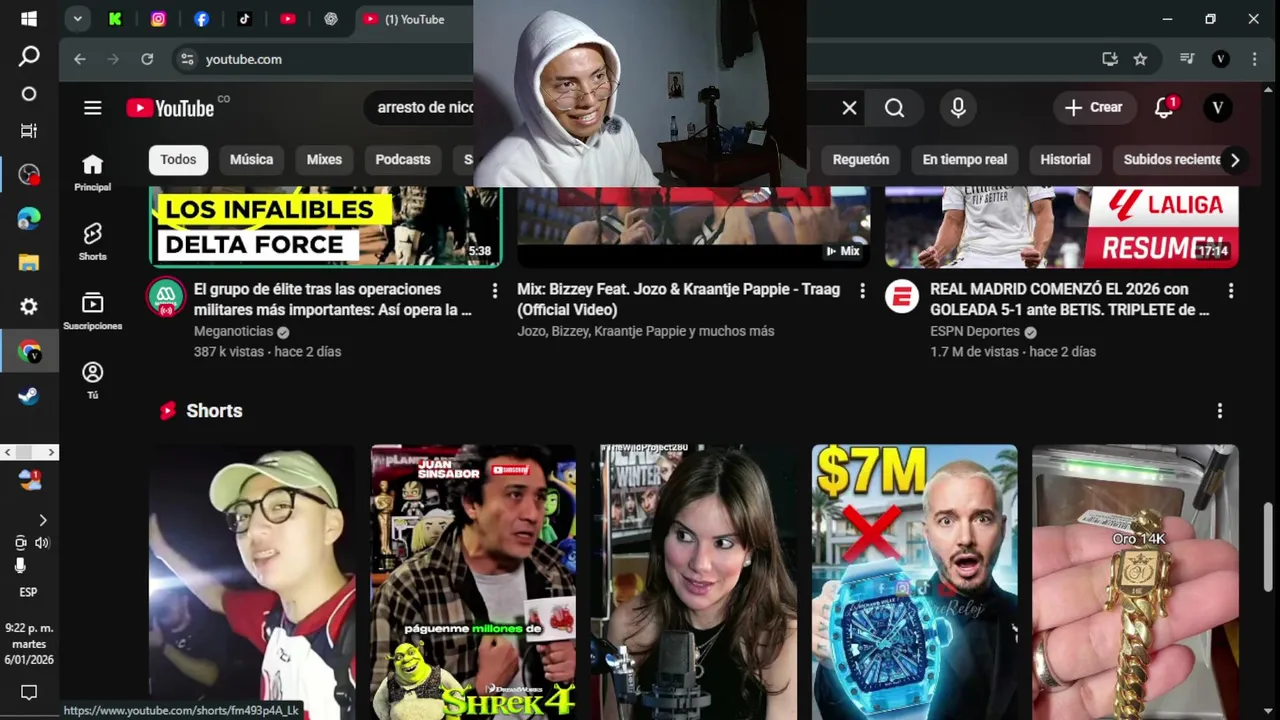
Task: Open the tab search dropdown arrow
Action: click(77, 19)
